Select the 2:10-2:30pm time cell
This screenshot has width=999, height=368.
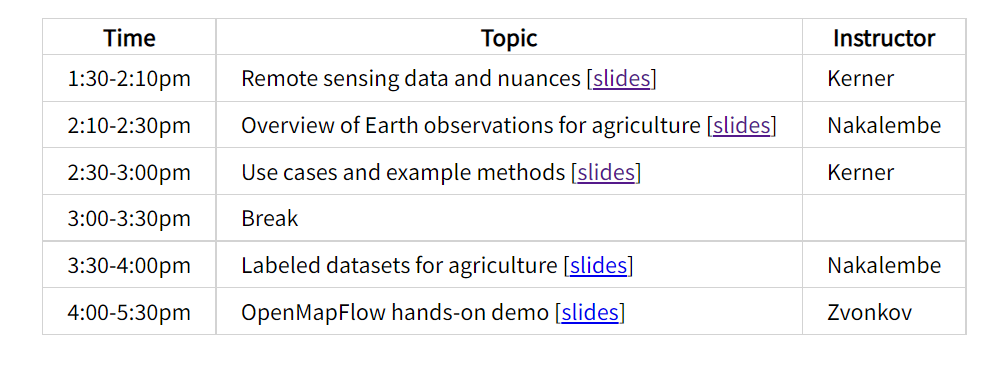pyautogui.click(x=129, y=125)
